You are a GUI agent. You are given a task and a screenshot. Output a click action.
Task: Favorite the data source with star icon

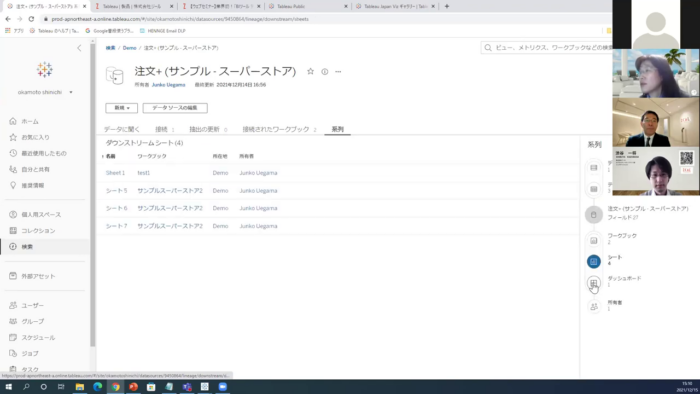pyautogui.click(x=310, y=71)
